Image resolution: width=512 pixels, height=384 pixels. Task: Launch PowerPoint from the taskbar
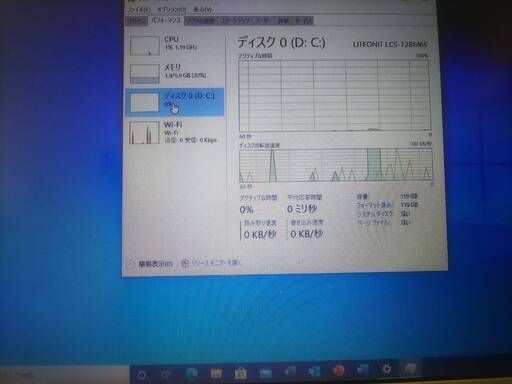coord(338,371)
